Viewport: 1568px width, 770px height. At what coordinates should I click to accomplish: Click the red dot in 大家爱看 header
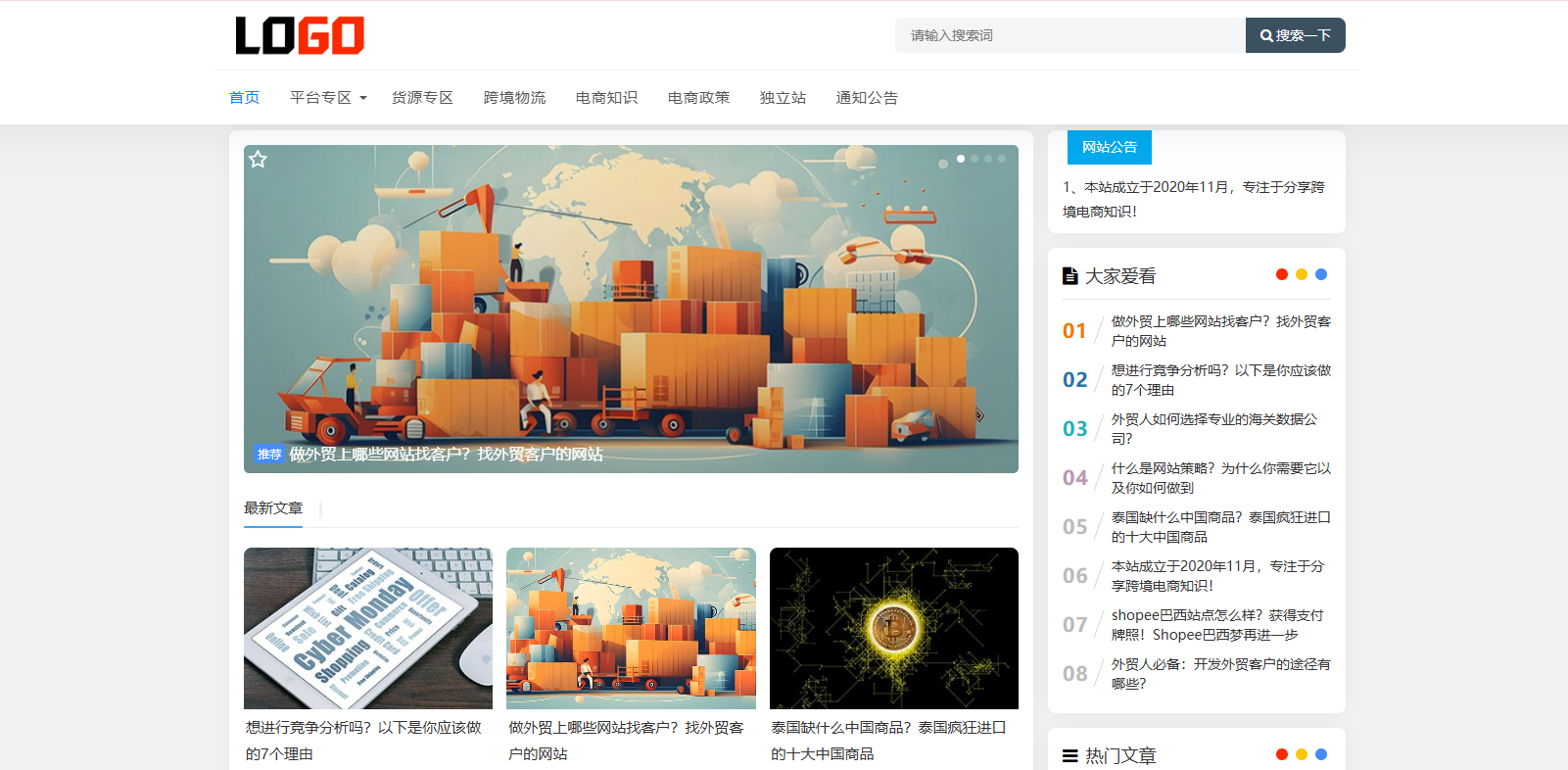point(1281,274)
